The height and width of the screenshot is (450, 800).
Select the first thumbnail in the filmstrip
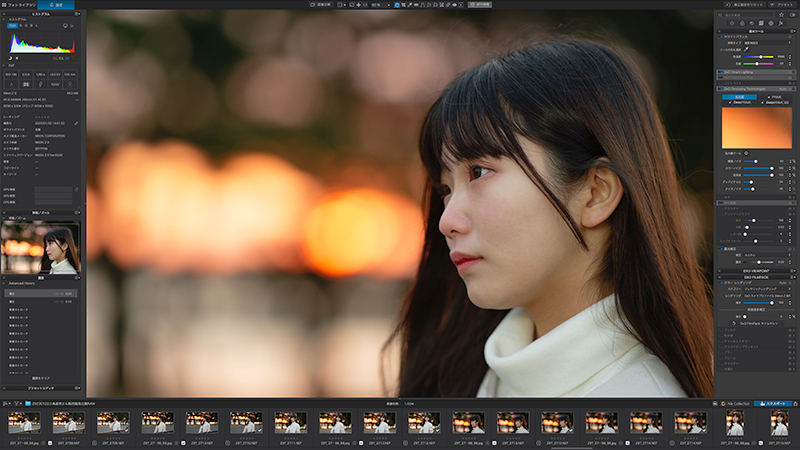tap(25, 423)
